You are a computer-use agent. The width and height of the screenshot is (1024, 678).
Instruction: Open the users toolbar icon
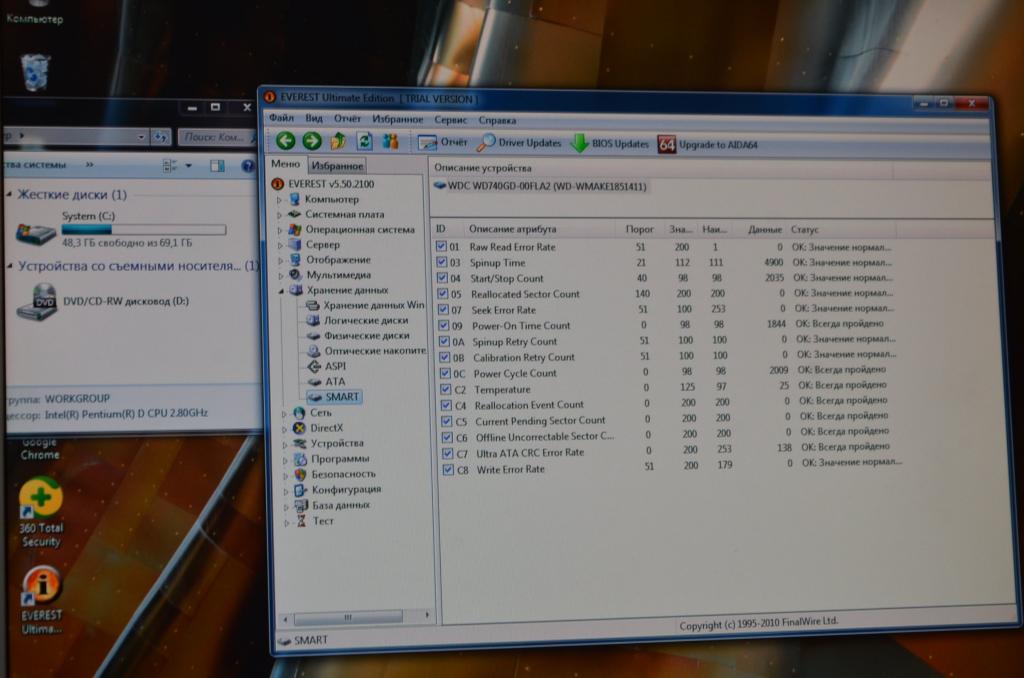[391, 141]
